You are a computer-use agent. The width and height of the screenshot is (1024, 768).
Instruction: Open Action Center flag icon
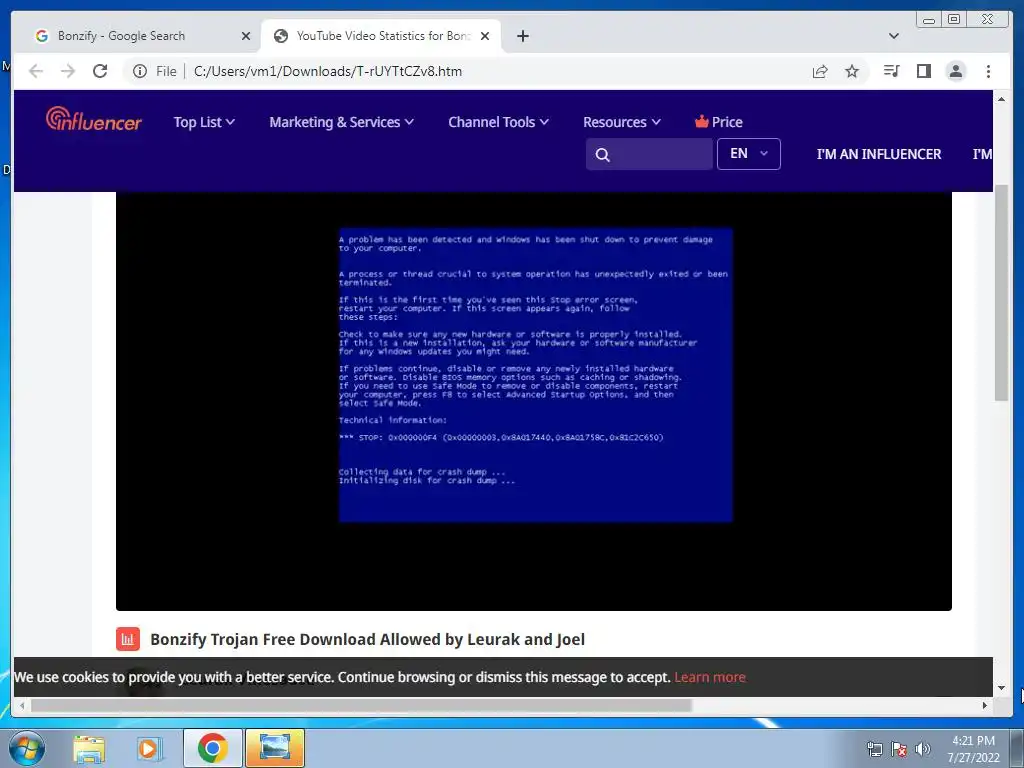click(x=899, y=750)
